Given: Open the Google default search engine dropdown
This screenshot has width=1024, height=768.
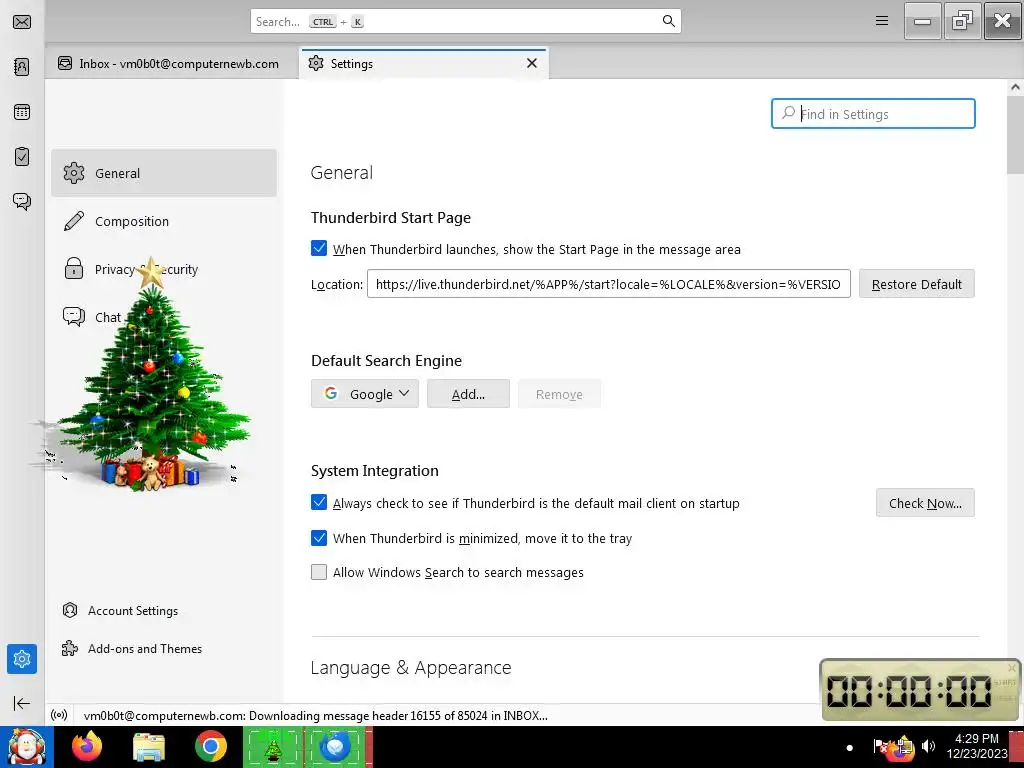Looking at the screenshot, I should (x=364, y=394).
